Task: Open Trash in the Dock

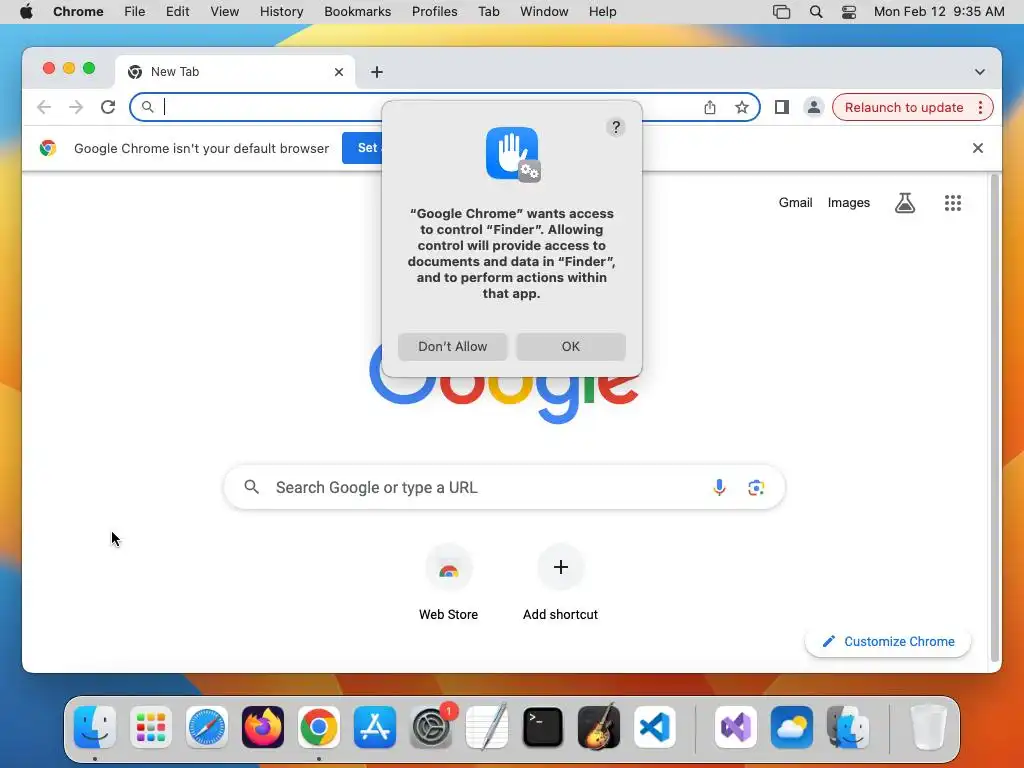Action: click(928, 727)
